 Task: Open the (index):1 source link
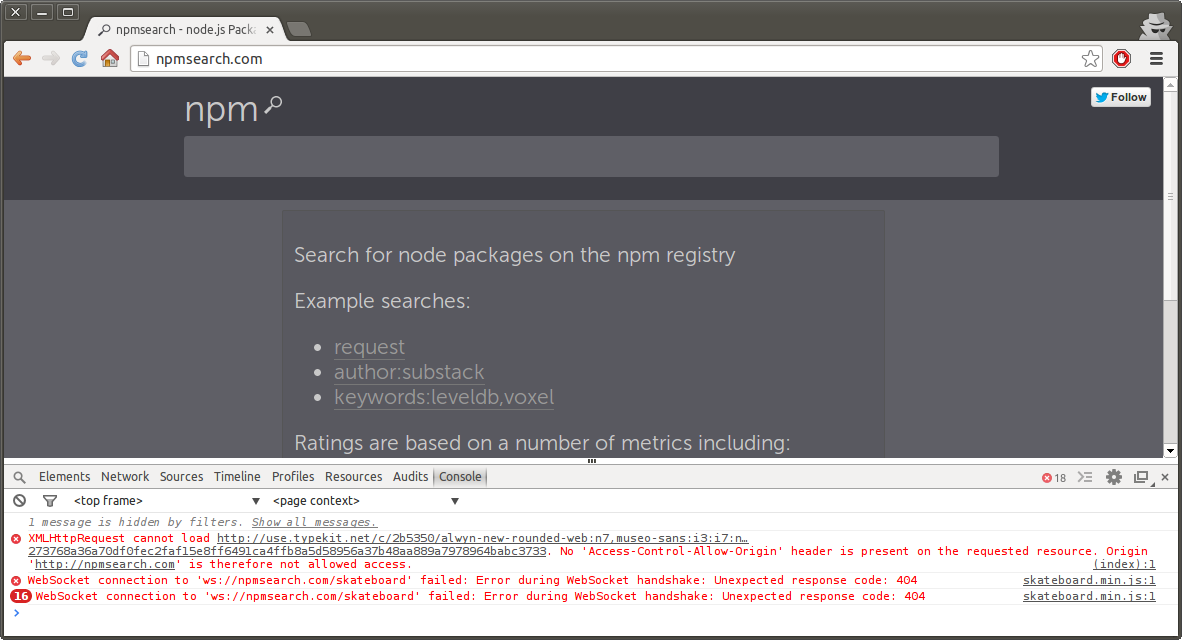coord(1124,564)
